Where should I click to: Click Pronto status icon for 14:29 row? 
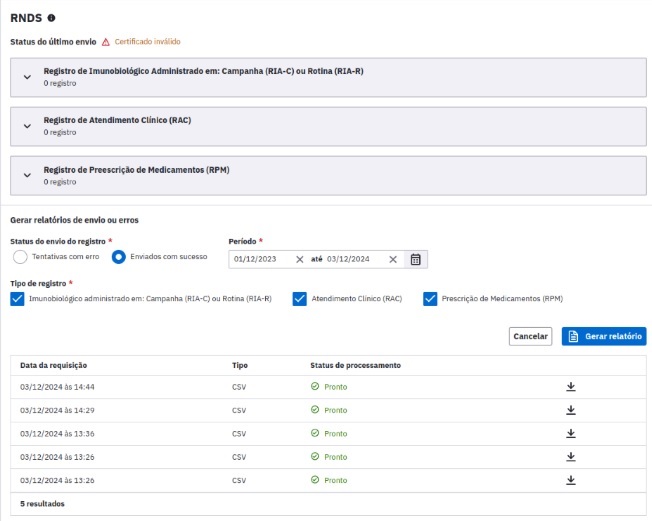[x=315, y=410]
